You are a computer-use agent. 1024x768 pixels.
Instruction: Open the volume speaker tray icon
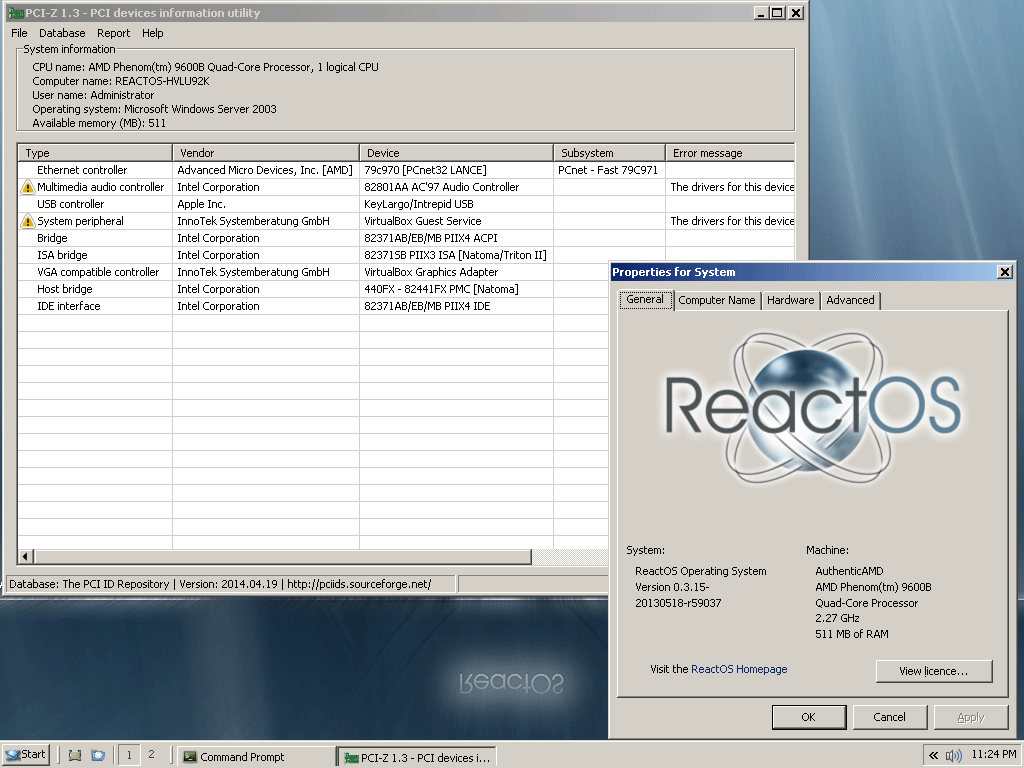[953, 756]
